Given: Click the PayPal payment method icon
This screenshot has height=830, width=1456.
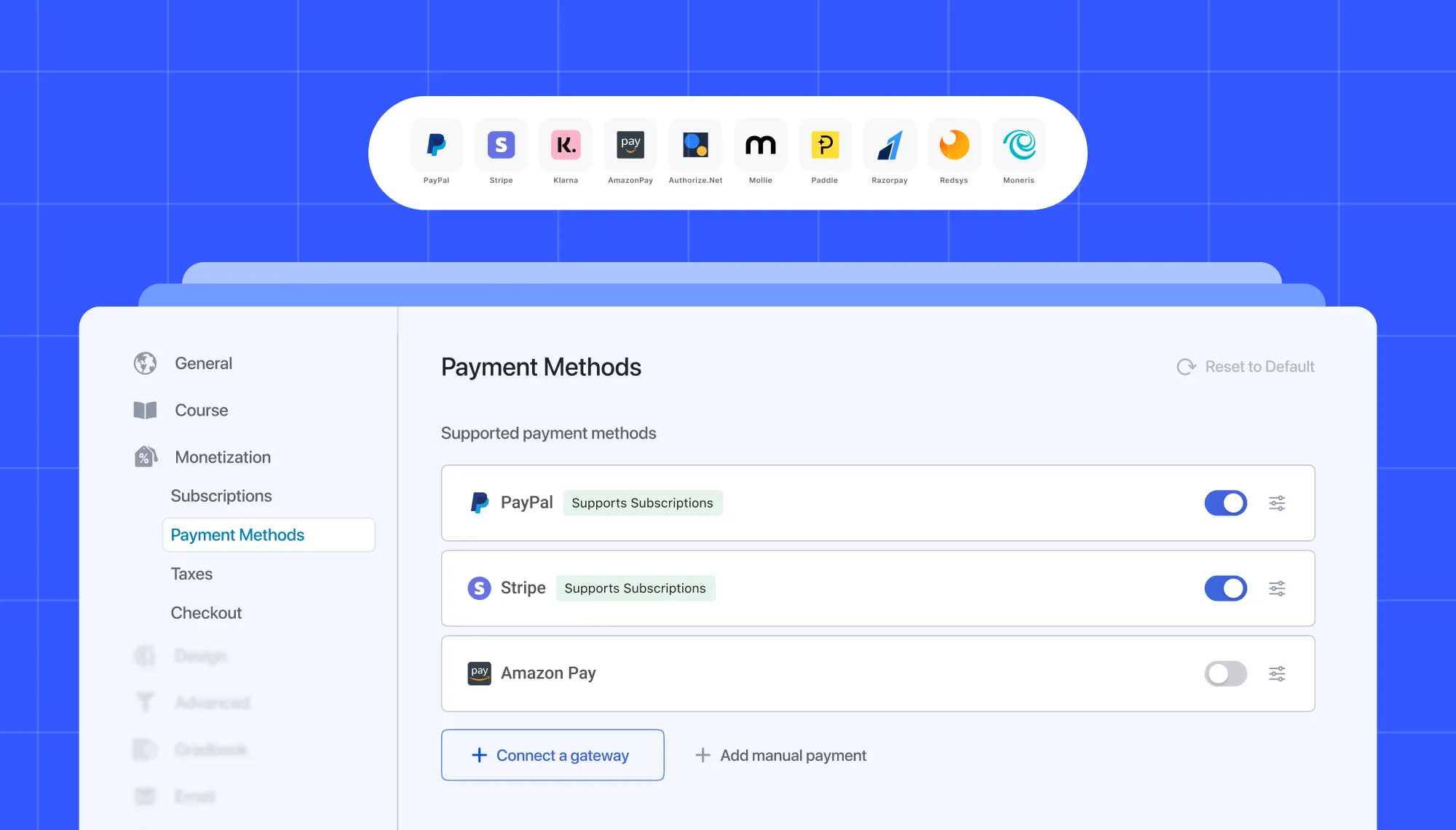Looking at the screenshot, I should point(480,503).
